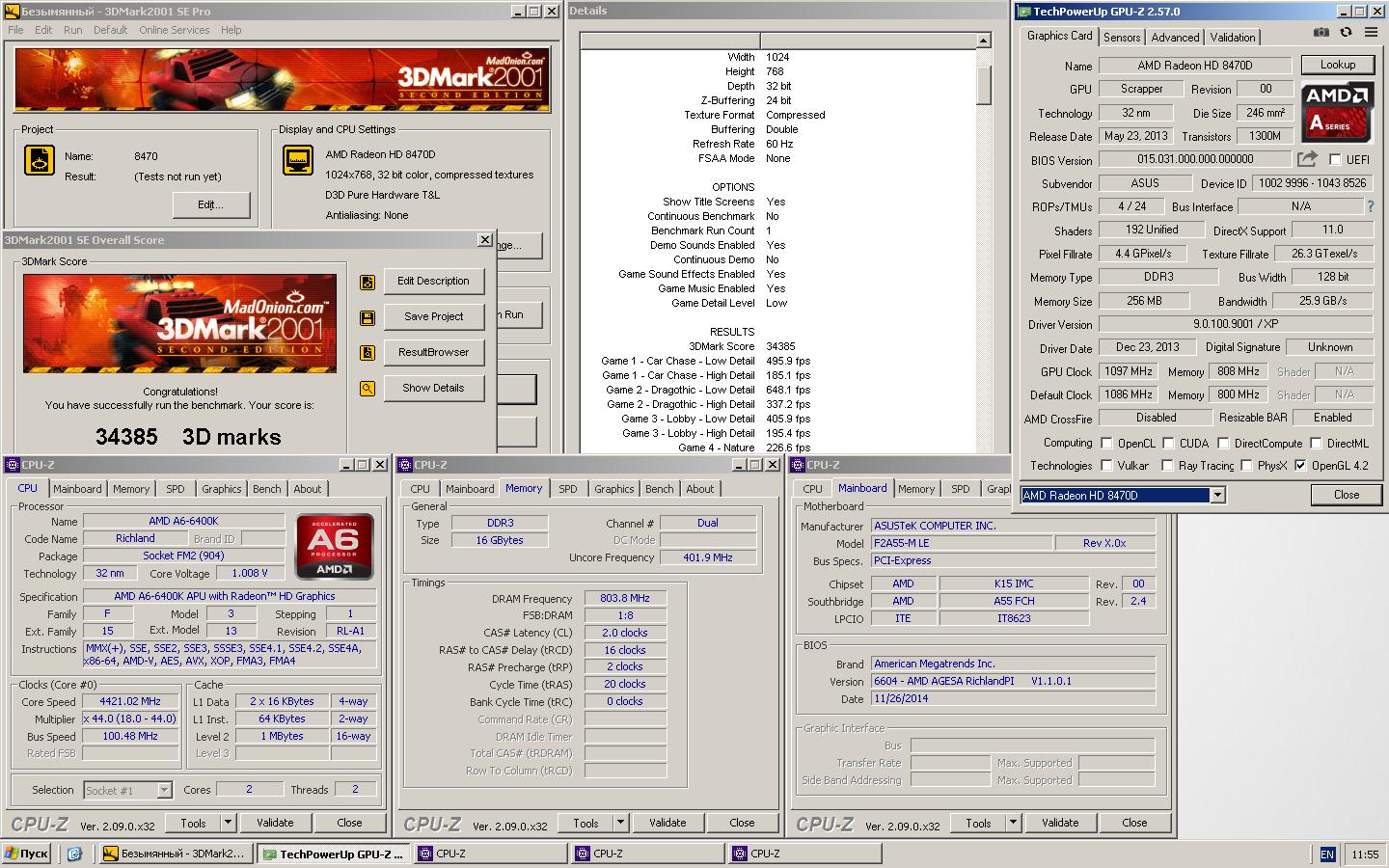Screen dimensions: 1389x868
Task: Toggle the CUDA checkbox
Action: tap(1168, 443)
